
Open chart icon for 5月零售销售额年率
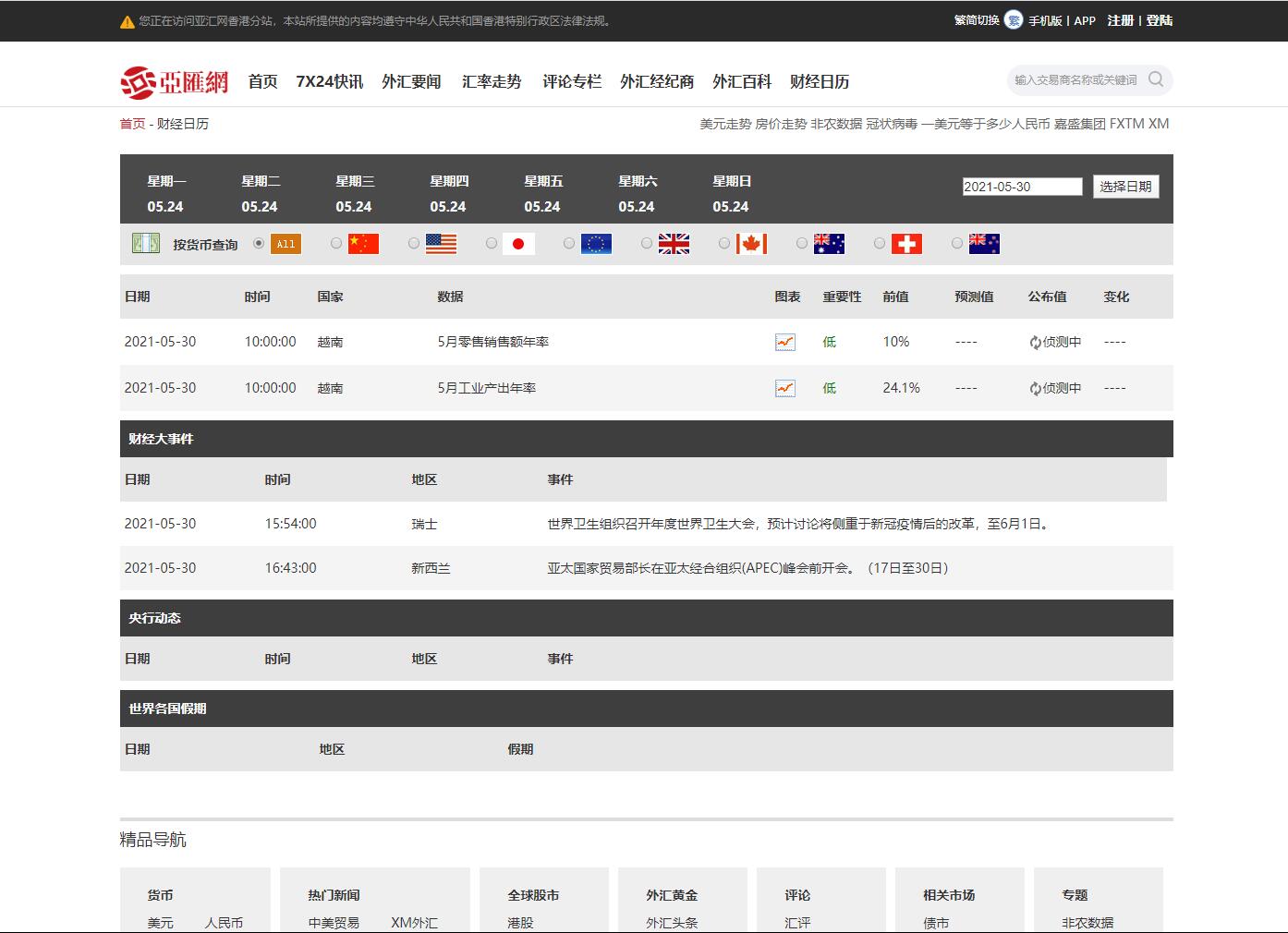784,342
